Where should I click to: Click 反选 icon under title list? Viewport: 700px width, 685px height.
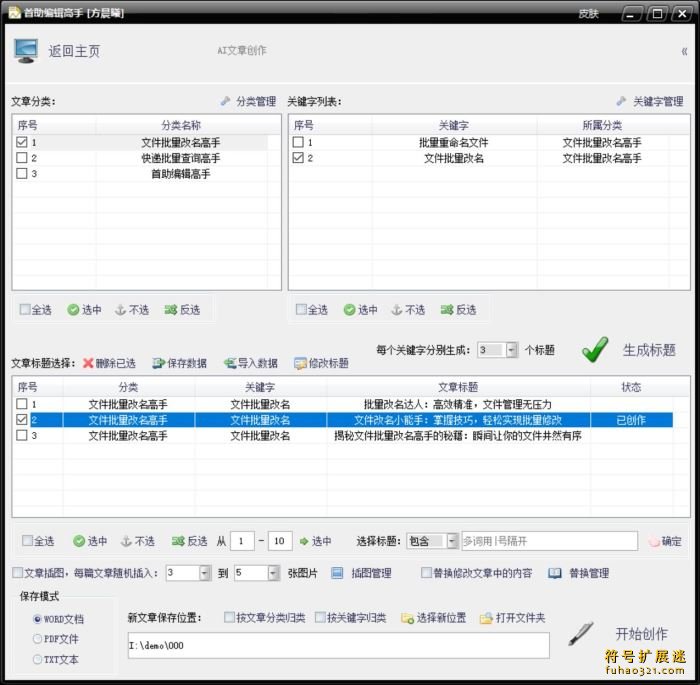point(178,541)
